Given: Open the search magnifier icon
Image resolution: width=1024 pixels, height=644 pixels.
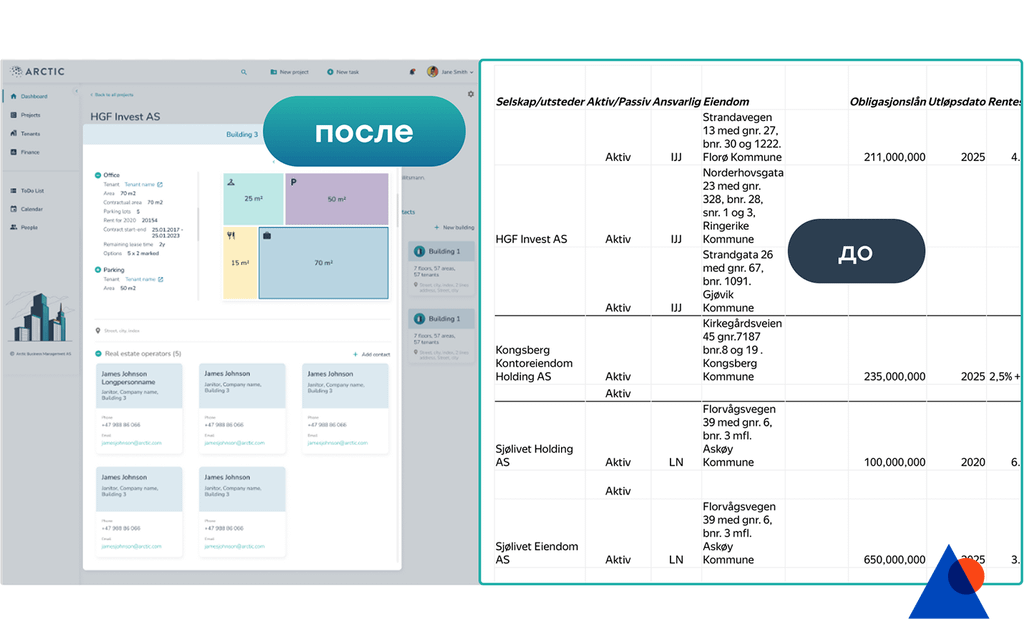Looking at the screenshot, I should [x=244, y=72].
